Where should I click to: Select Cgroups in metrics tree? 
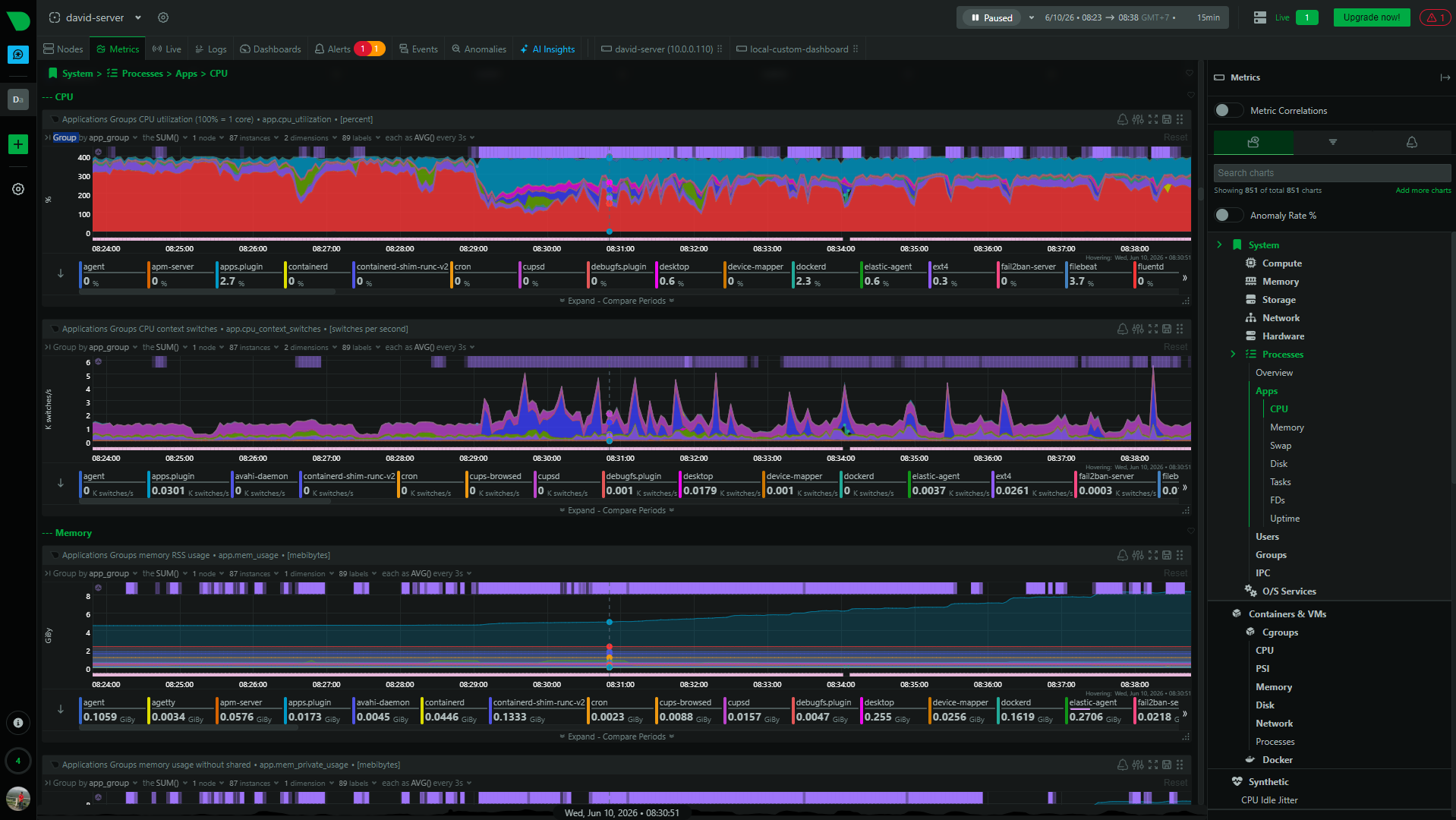point(1280,632)
